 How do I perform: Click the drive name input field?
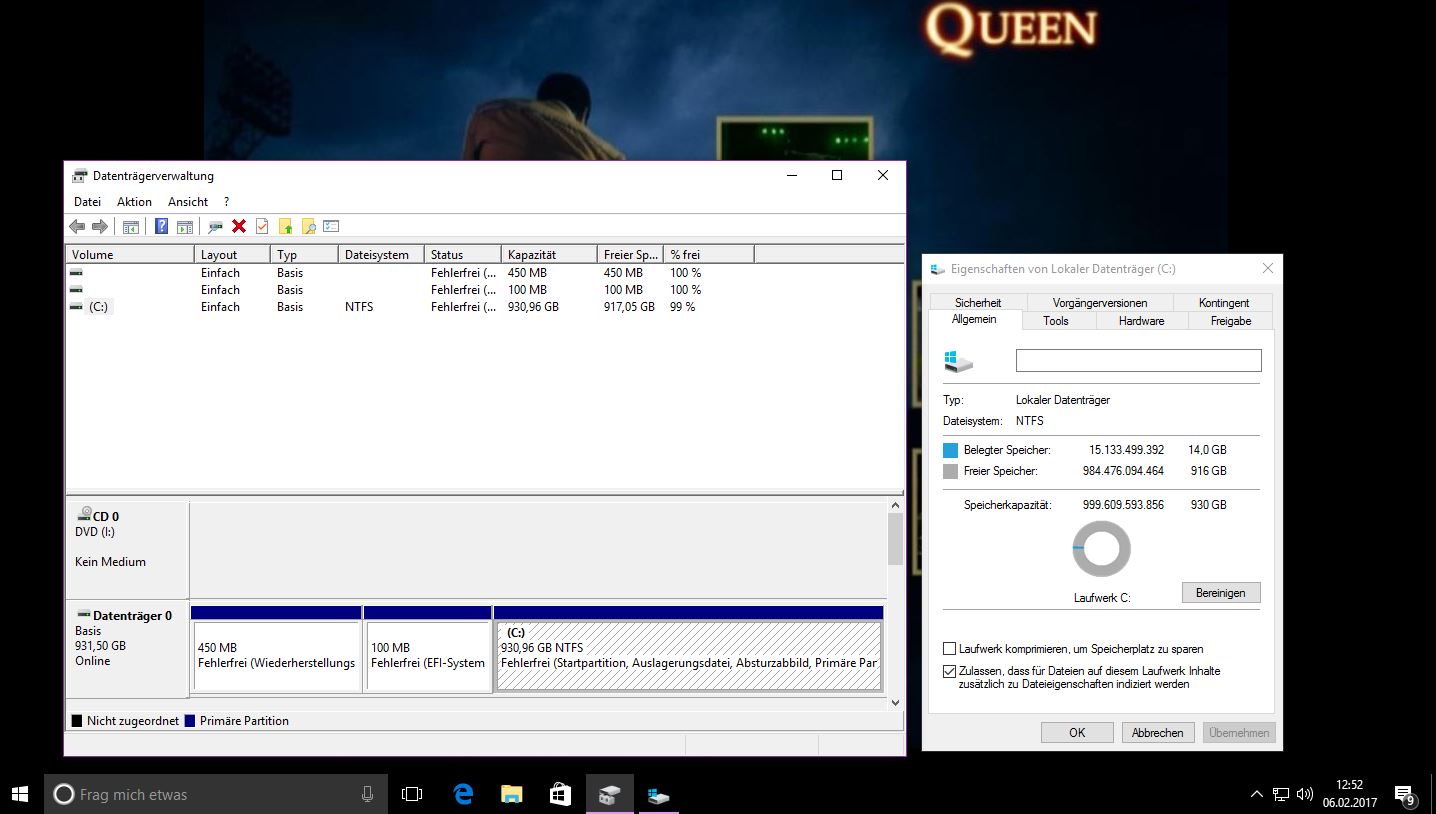tap(1139, 361)
